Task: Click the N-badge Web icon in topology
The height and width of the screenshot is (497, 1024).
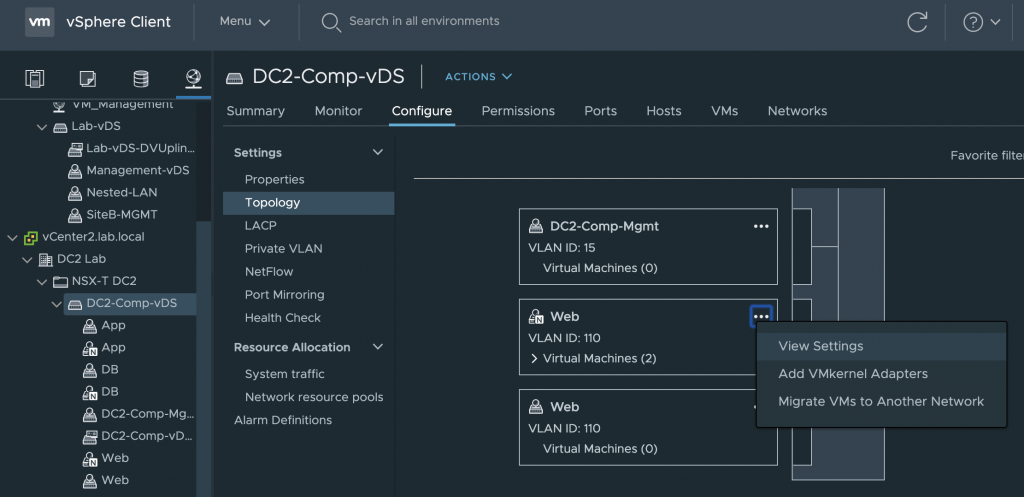Action: 536,317
